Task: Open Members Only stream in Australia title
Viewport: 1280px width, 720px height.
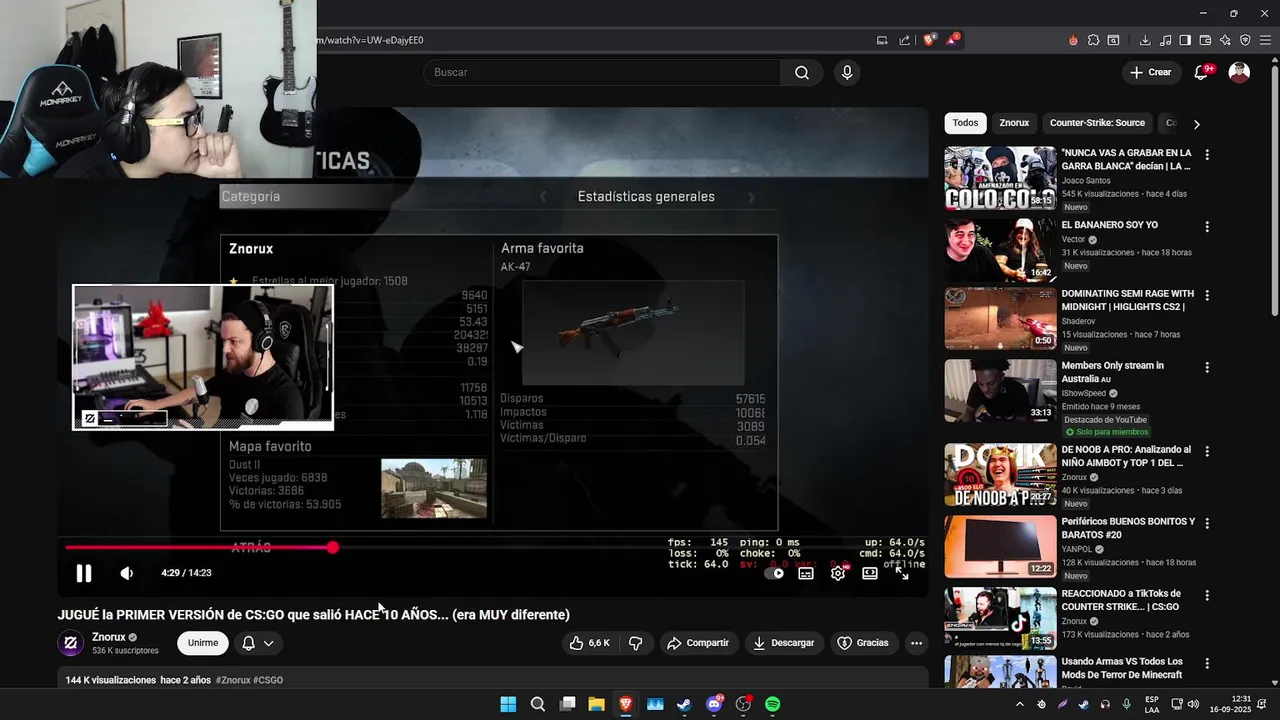Action: point(1113,372)
